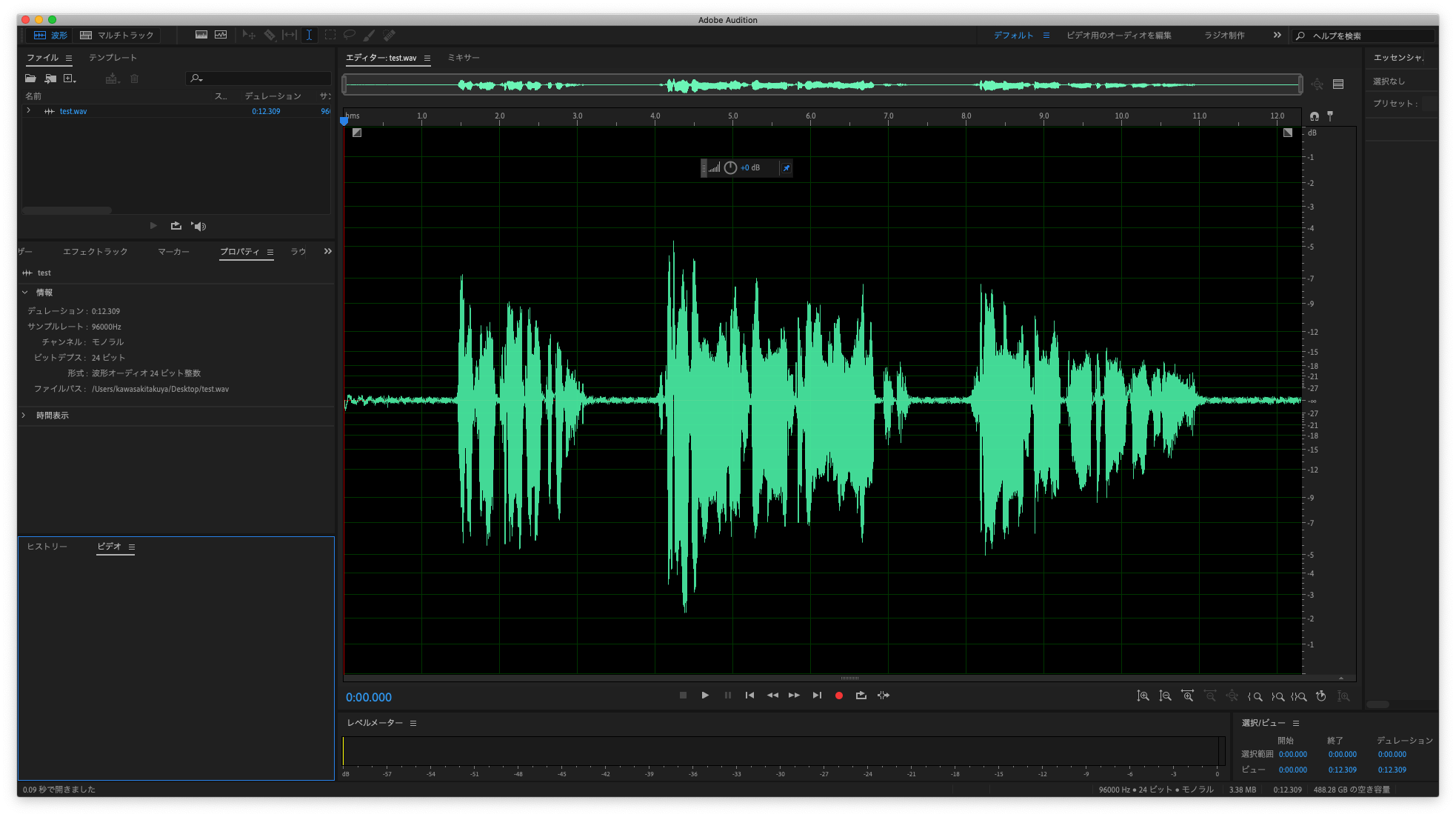Image resolution: width=1456 pixels, height=817 pixels.
Task: Click the fade-out handle on the waveform
Action: 1288,133
